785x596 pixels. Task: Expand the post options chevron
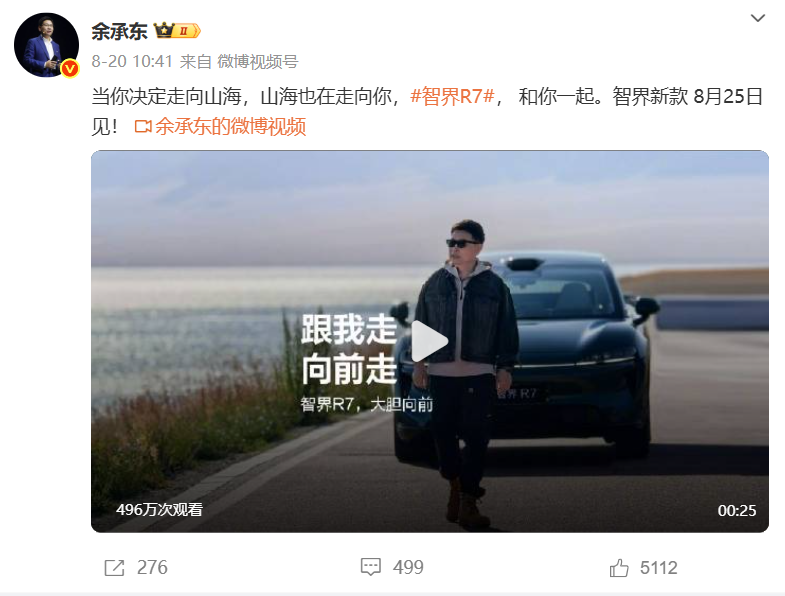tap(758, 19)
